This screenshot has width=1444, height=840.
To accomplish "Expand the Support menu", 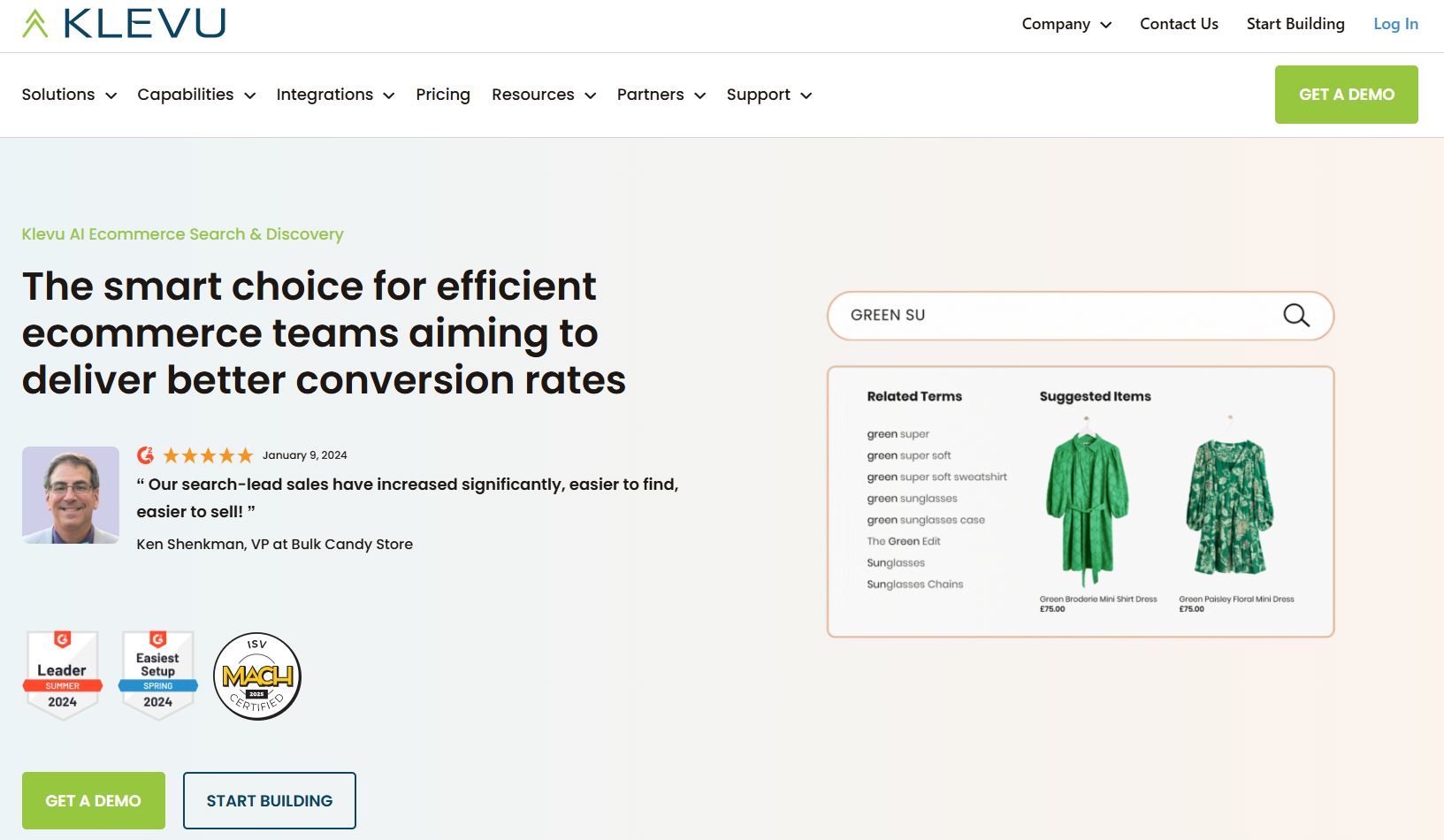I will click(769, 95).
